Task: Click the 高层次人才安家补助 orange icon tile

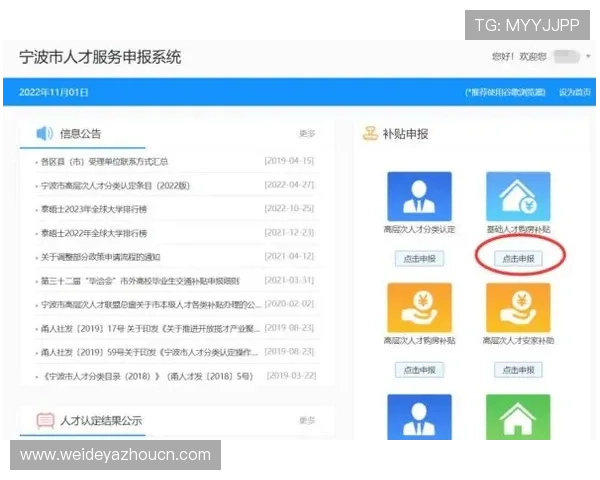Action: pos(518,307)
